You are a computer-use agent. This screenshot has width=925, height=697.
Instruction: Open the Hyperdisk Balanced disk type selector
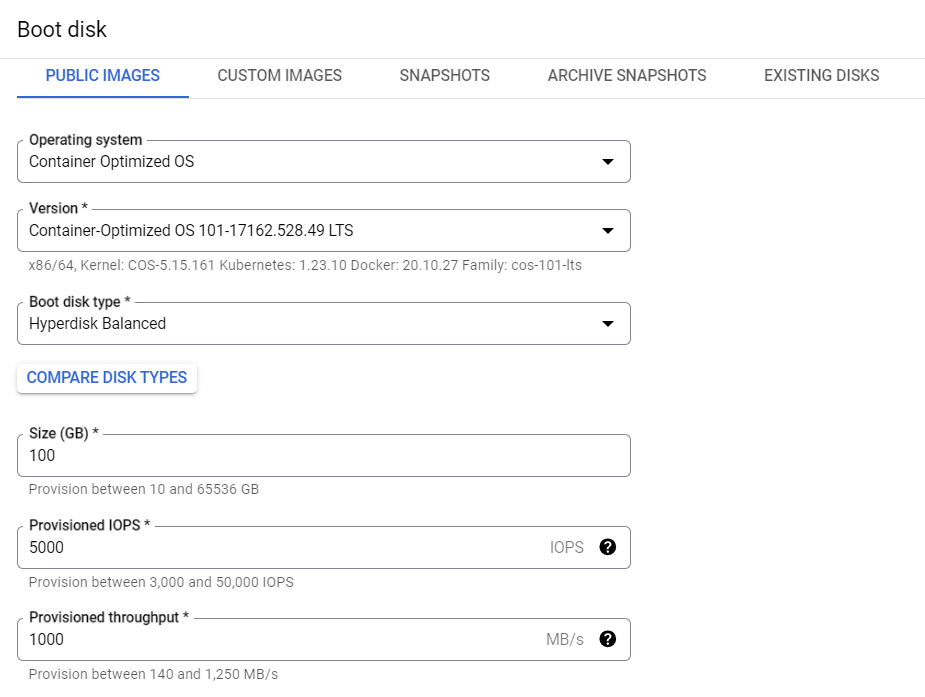[x=300, y=324]
